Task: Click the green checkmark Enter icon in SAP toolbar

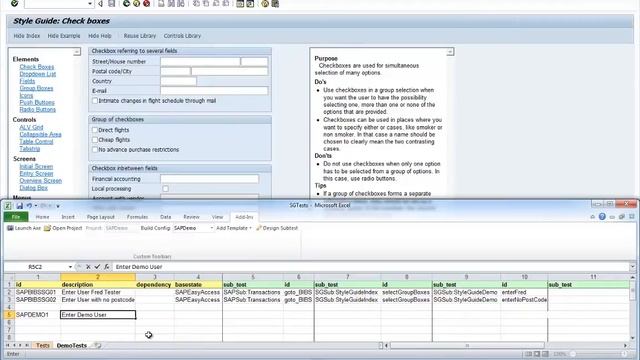Action: 14,3
